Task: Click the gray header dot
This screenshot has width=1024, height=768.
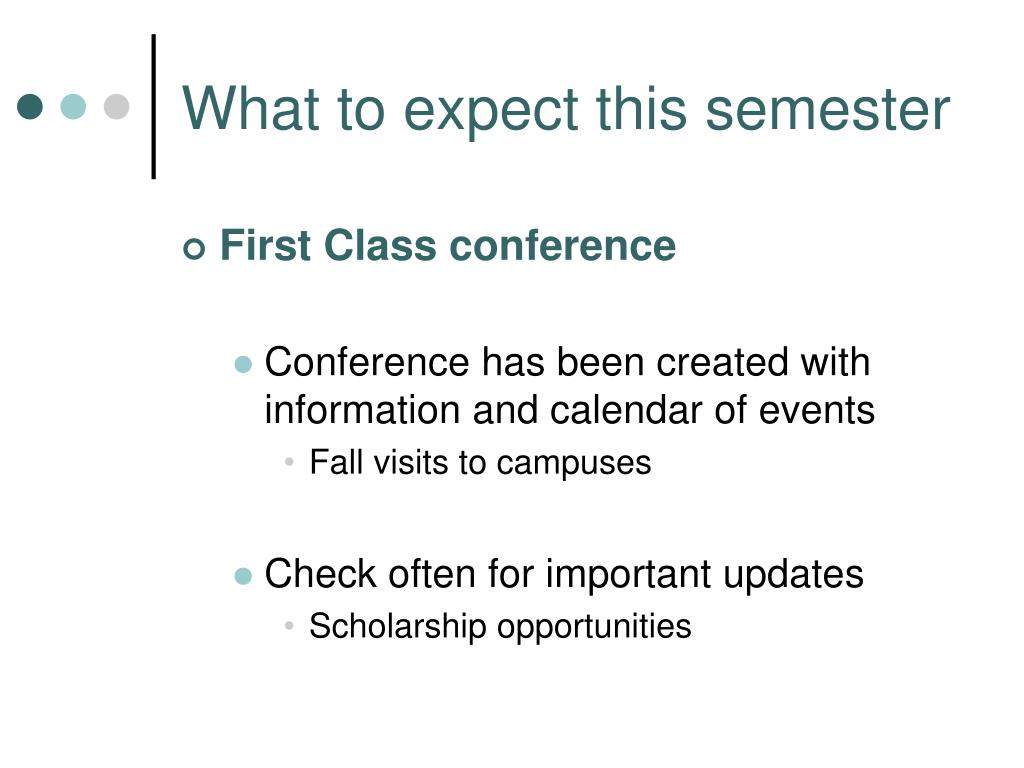Action: click(116, 106)
